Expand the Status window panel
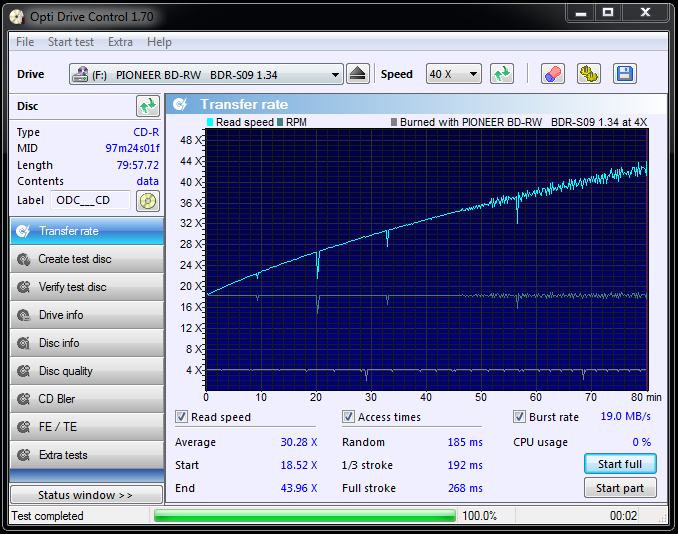 click(86, 495)
